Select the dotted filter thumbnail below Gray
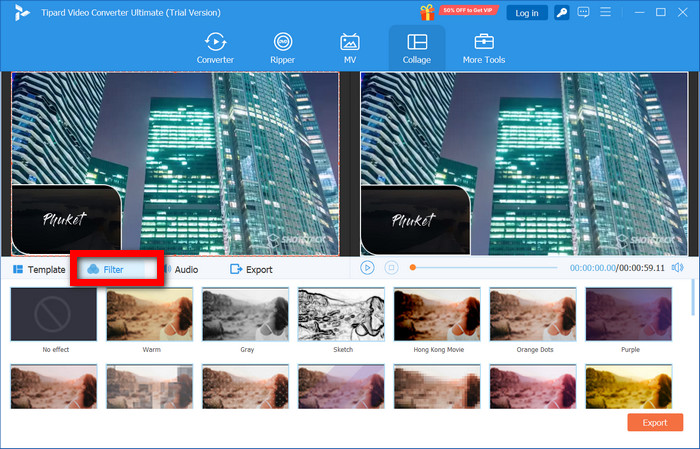The width and height of the screenshot is (700, 449). click(x=245, y=387)
